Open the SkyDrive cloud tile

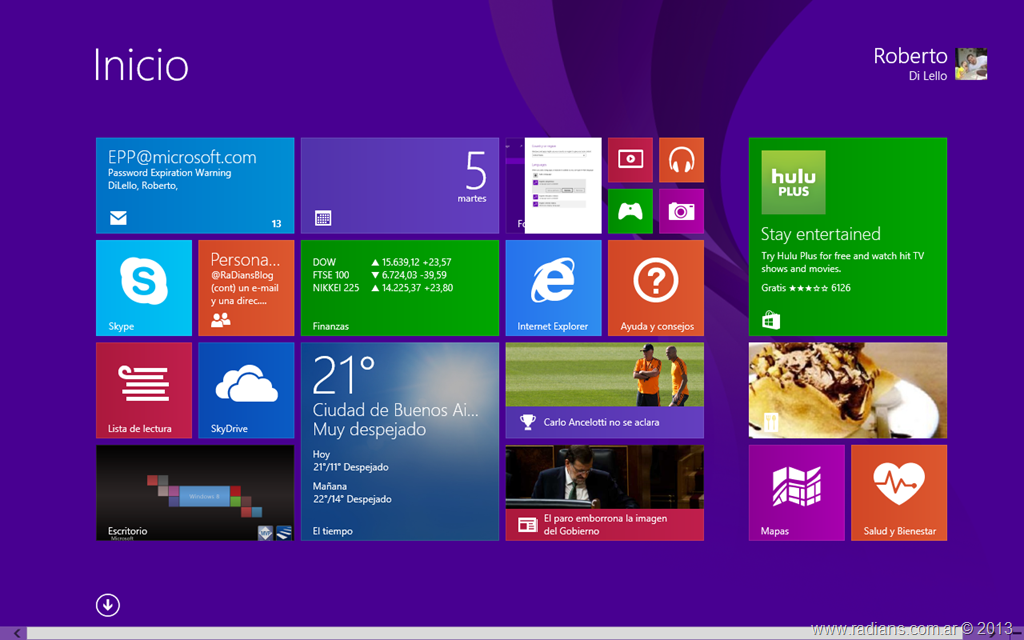coord(246,390)
